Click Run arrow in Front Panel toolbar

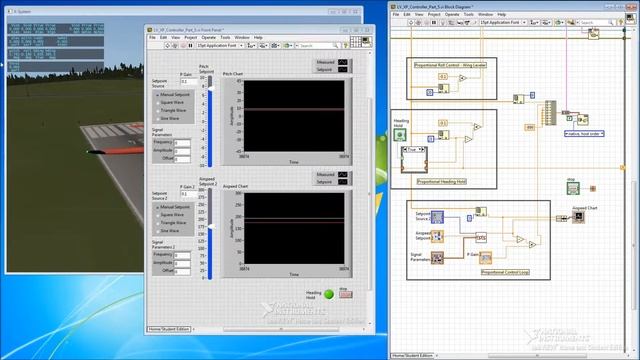(167, 46)
